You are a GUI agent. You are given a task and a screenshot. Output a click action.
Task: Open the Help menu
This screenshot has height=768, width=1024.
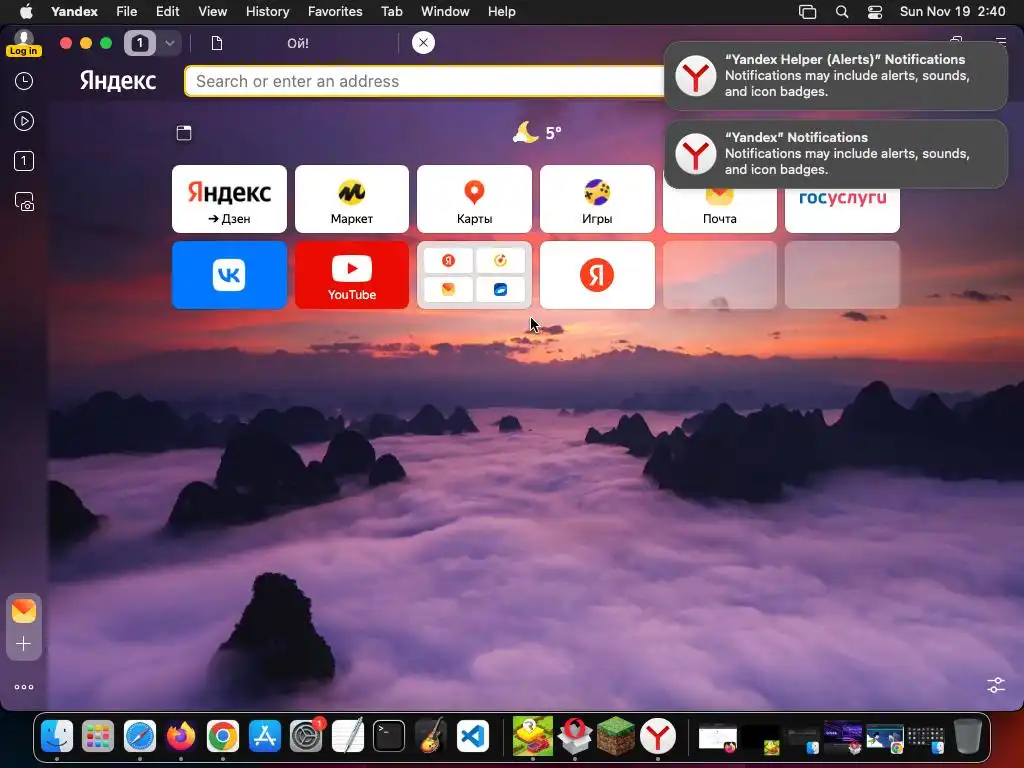tap(502, 12)
